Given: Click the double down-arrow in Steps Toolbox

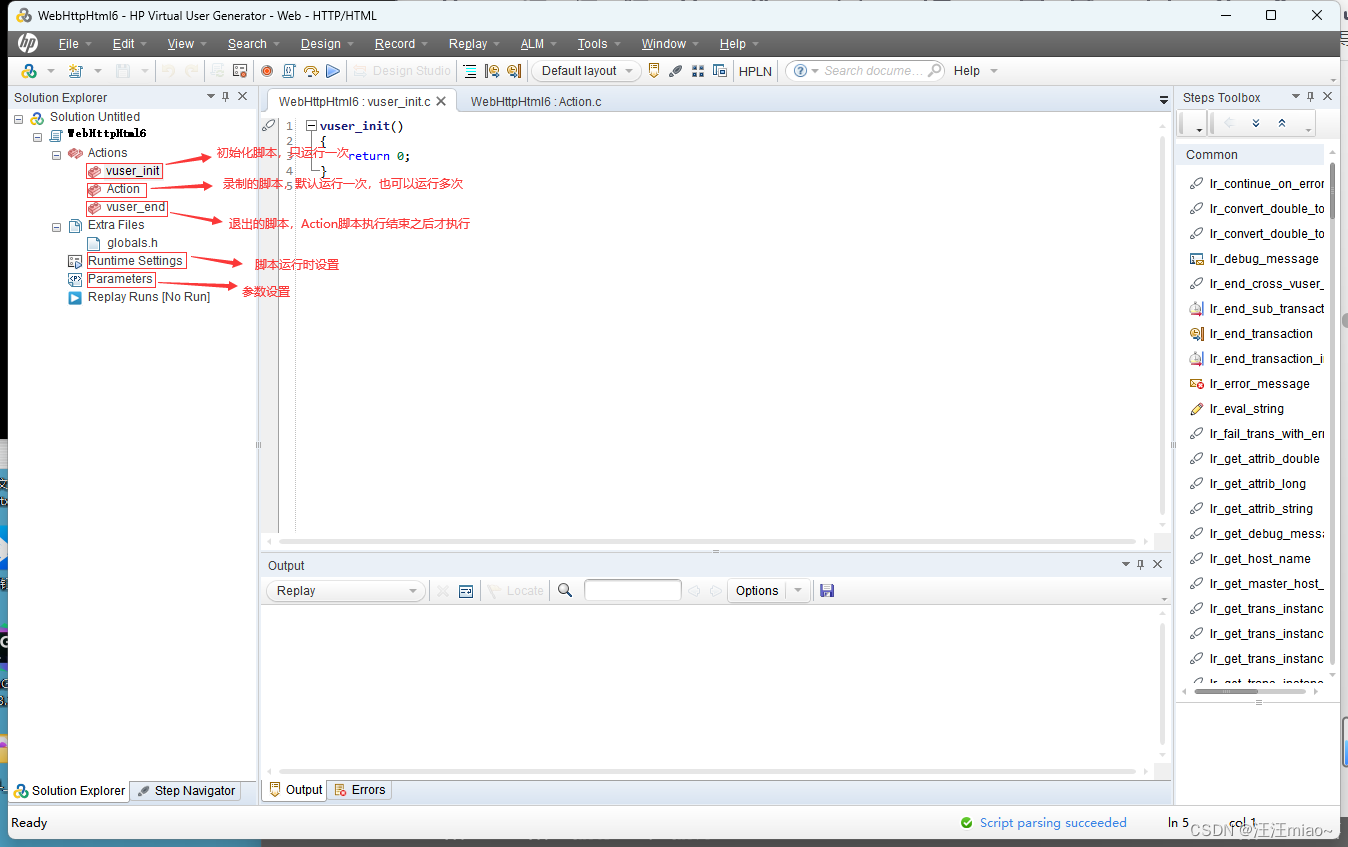Looking at the screenshot, I should 1256,123.
